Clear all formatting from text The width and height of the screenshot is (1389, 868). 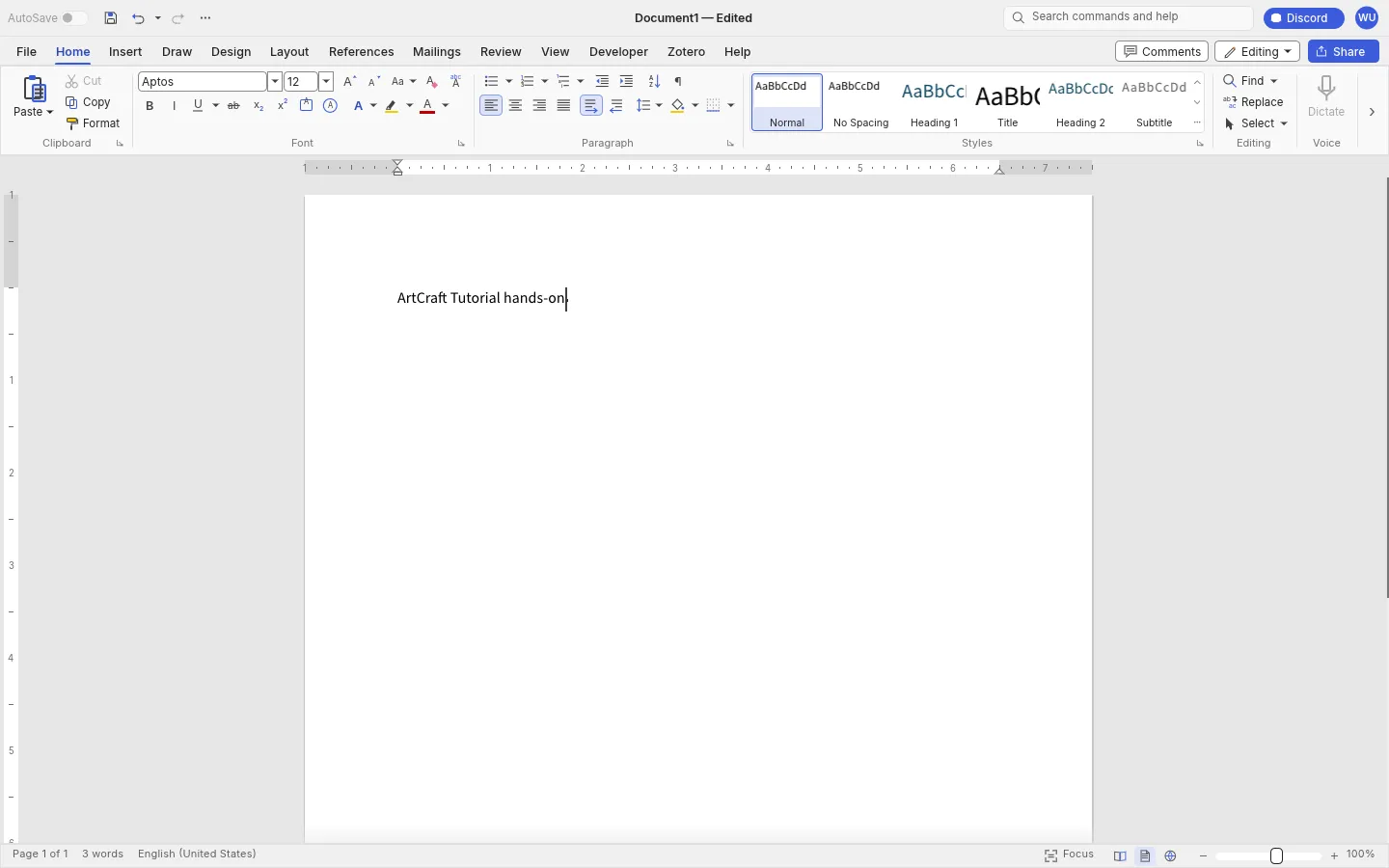click(x=432, y=82)
